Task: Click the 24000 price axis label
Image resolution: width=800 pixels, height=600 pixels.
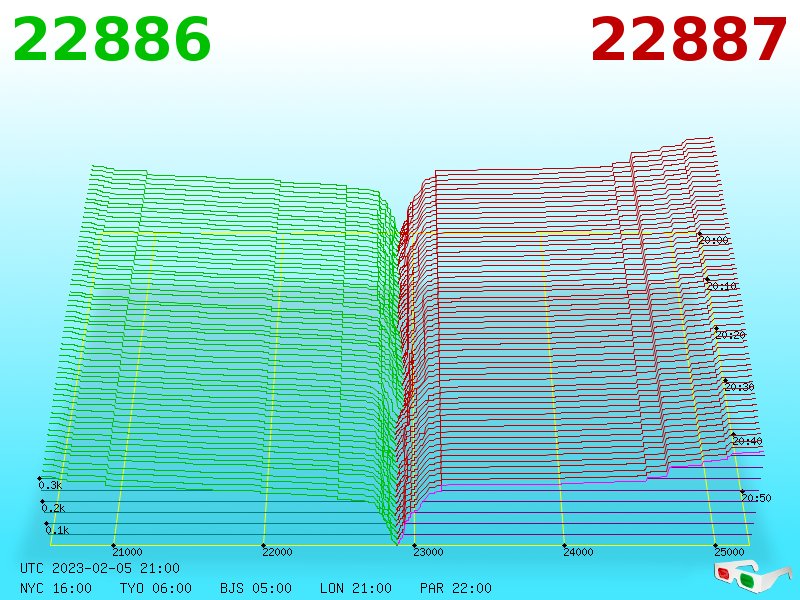Action: click(x=578, y=552)
